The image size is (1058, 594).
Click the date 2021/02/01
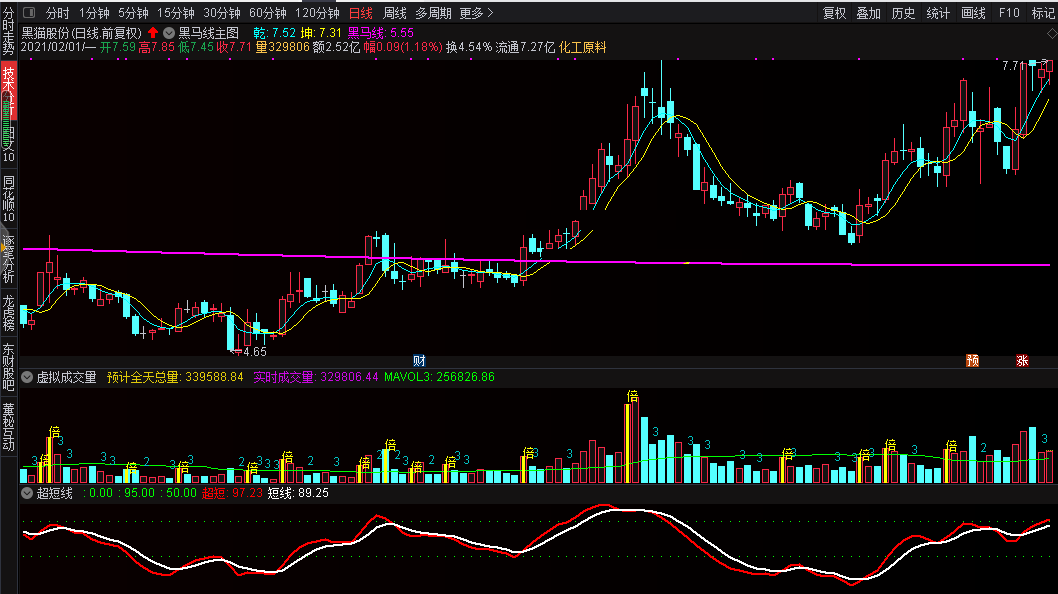tap(51, 47)
